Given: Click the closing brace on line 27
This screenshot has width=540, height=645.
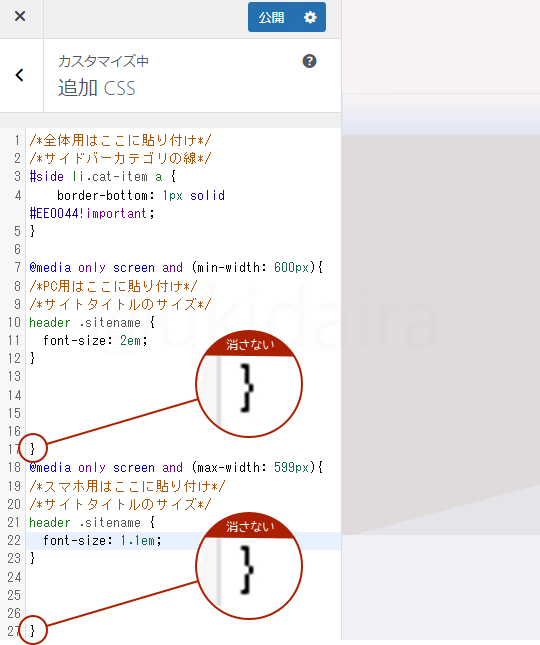Looking at the screenshot, I should click(x=32, y=631).
